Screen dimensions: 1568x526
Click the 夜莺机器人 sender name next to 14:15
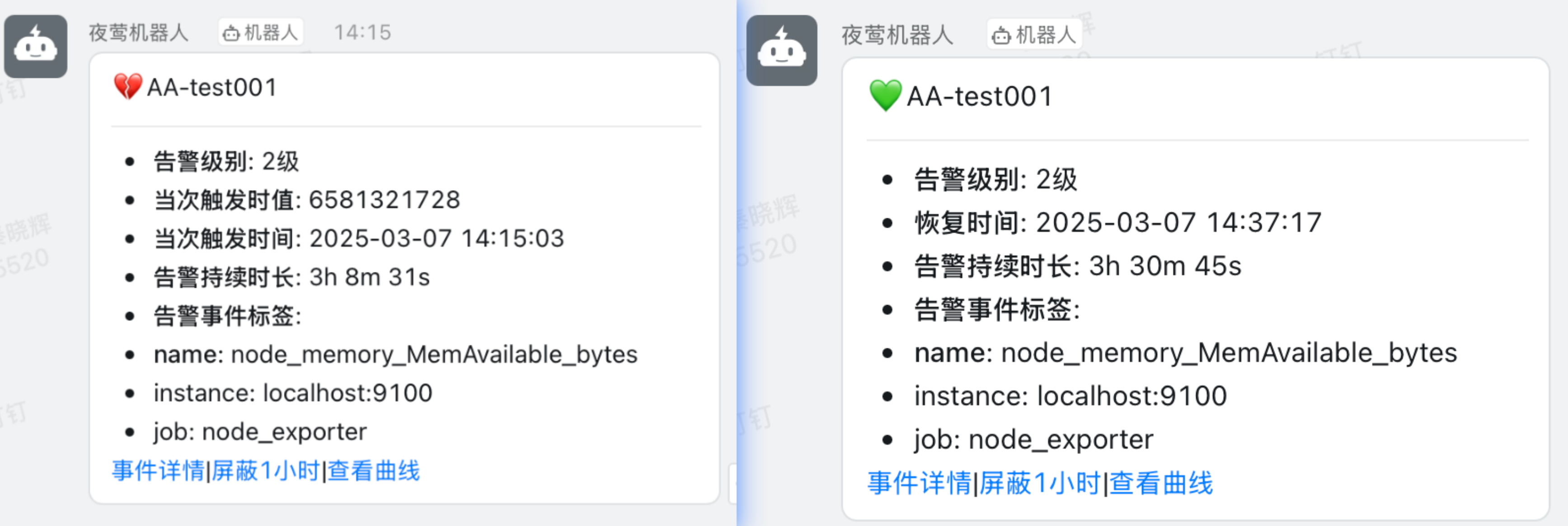[x=139, y=32]
